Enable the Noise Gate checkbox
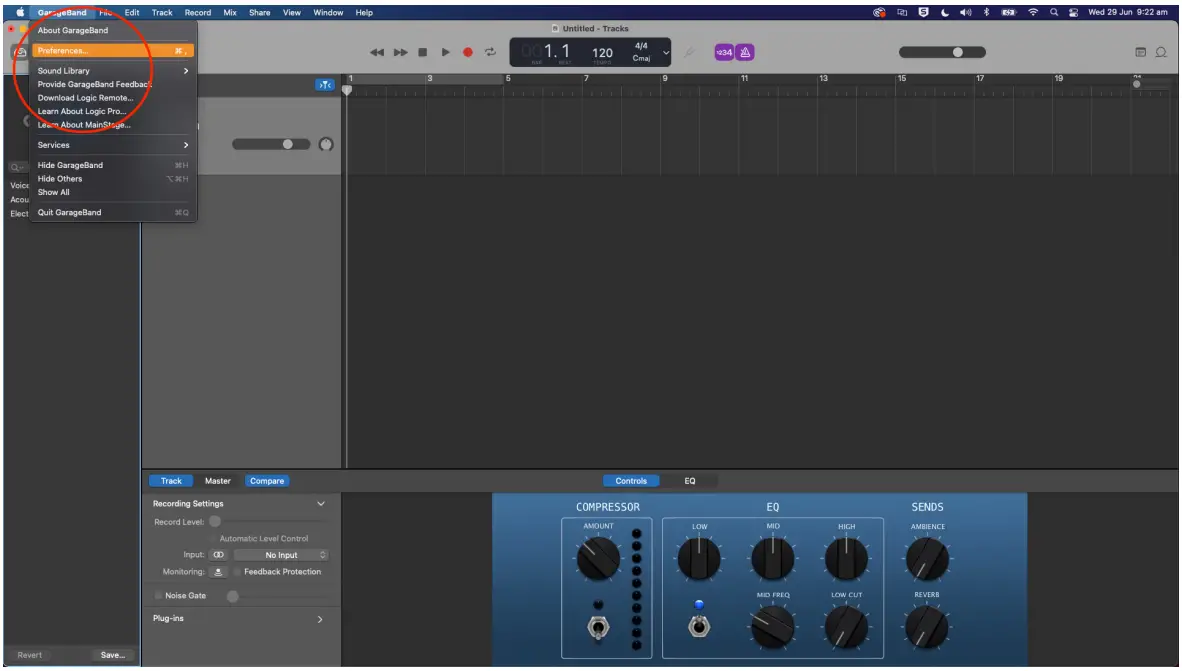 tap(157, 594)
